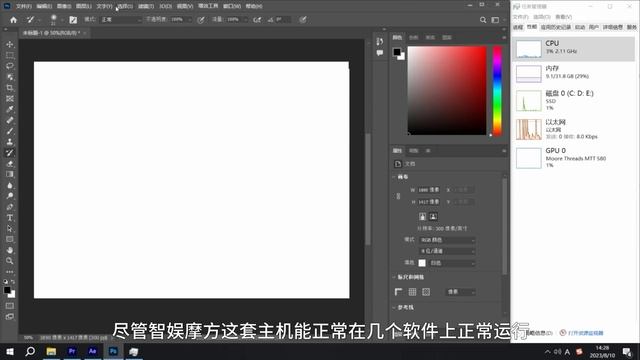The width and height of the screenshot is (640, 360).
Task: Open the white fill dropdown
Action: tap(453, 263)
